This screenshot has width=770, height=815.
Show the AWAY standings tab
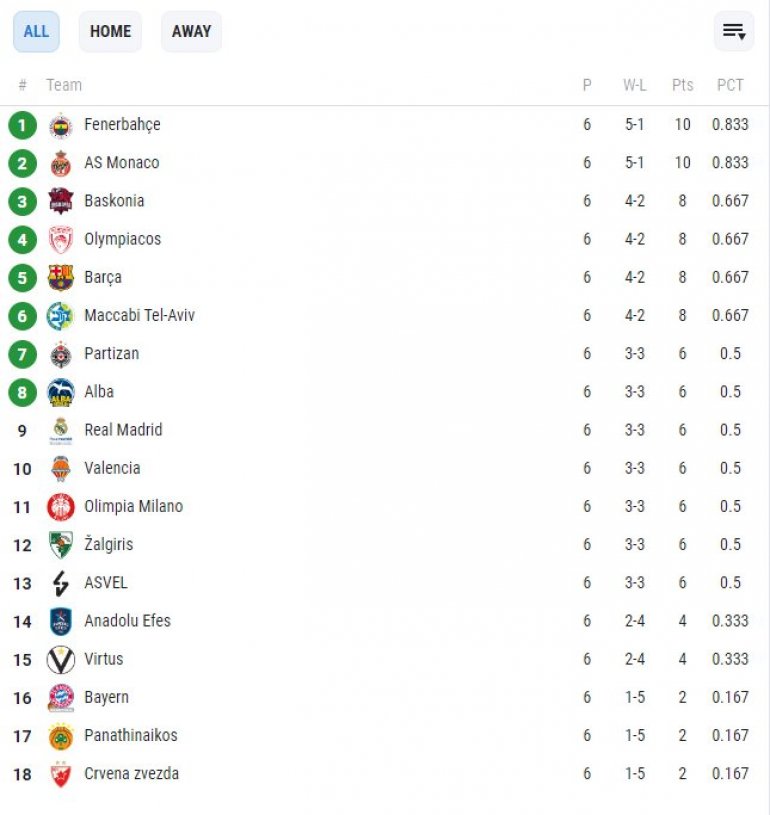click(191, 32)
